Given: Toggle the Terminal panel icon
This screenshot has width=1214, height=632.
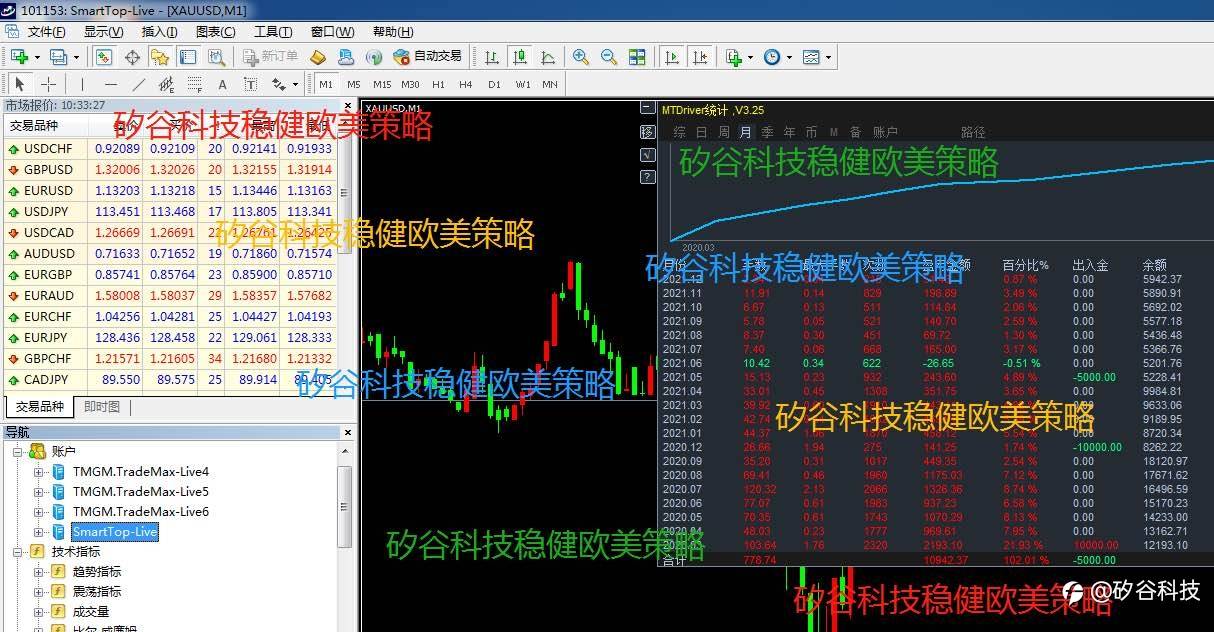Looking at the screenshot, I should tap(187, 57).
